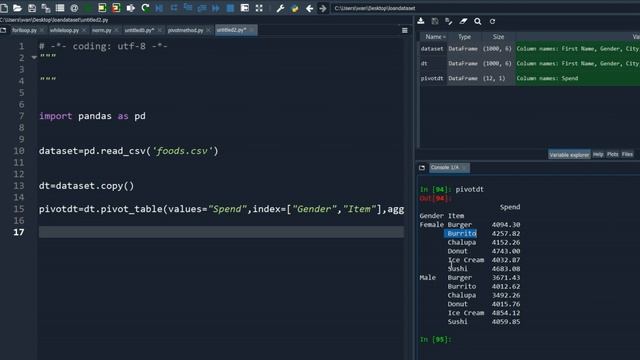Viewport: 640px width, 360px height.
Task: Toggle fullscreen mode icon
Action: 259,8
